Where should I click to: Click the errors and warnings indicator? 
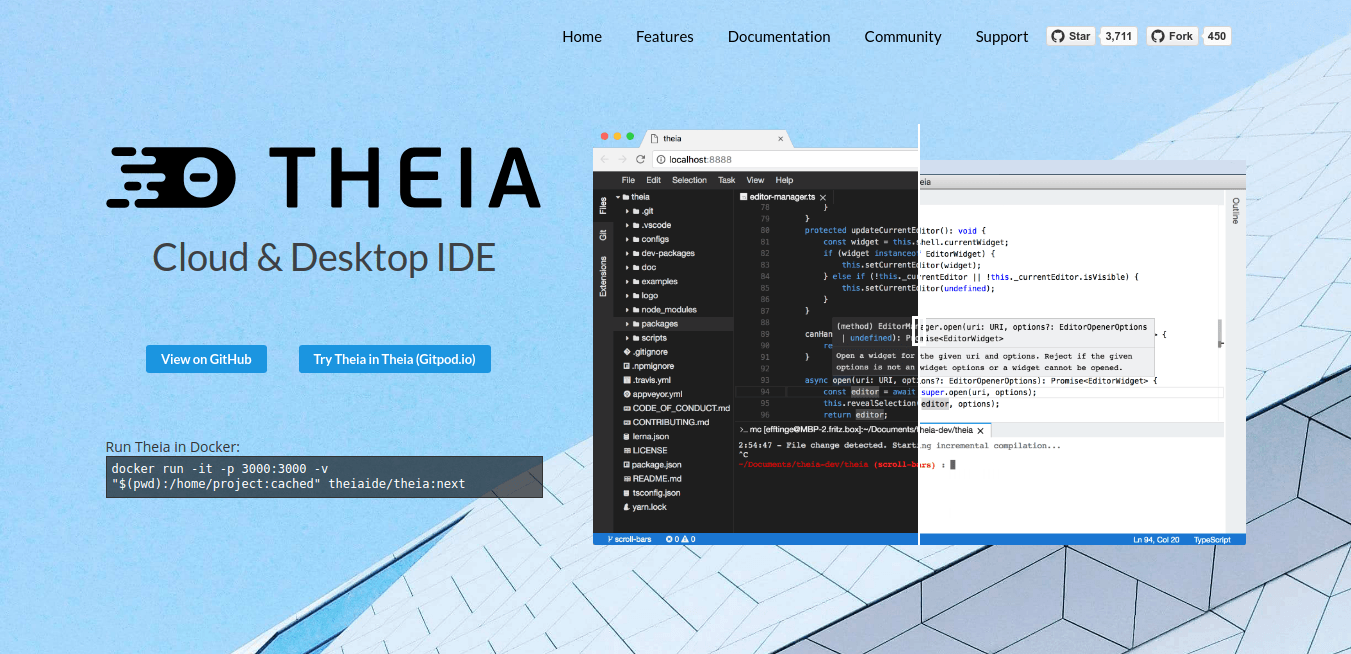(682, 538)
